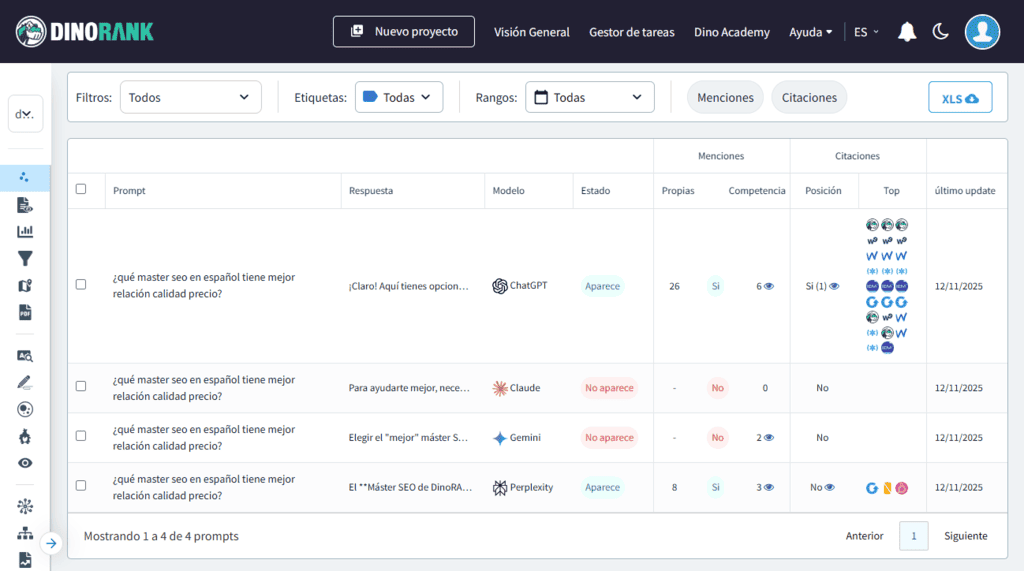Open the network star sidebar icon
The height and width of the screenshot is (571, 1024).
(25, 506)
